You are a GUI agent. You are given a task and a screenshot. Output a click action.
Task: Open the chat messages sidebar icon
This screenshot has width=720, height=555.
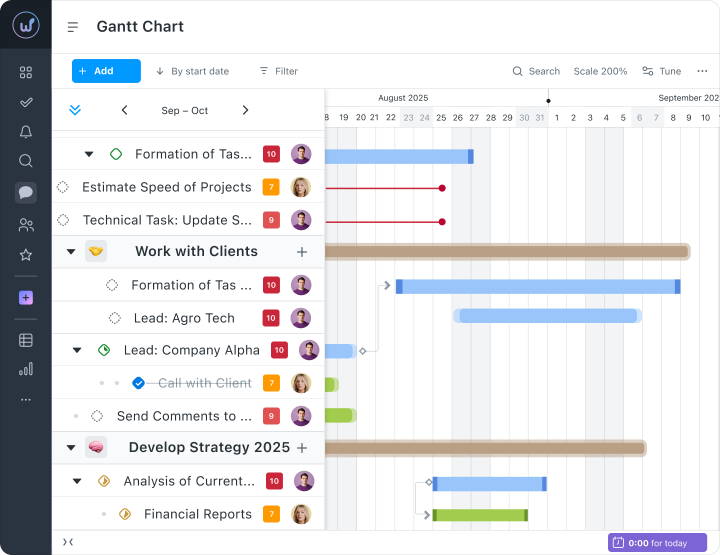(26, 192)
